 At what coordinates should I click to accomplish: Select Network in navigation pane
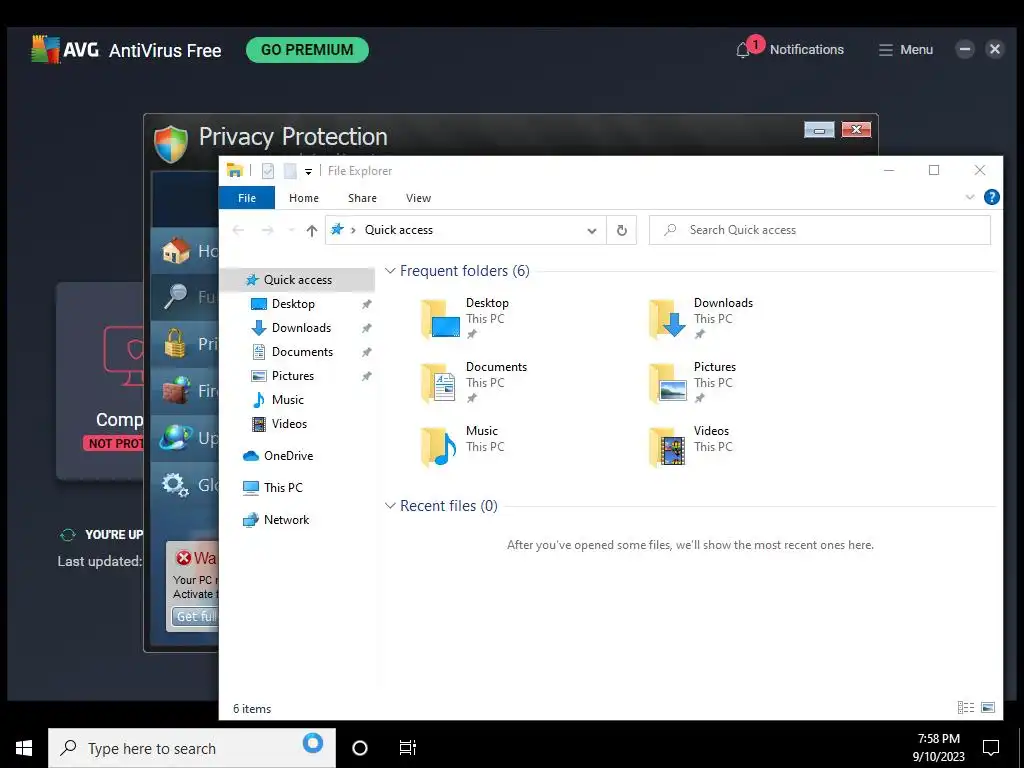tap(286, 520)
